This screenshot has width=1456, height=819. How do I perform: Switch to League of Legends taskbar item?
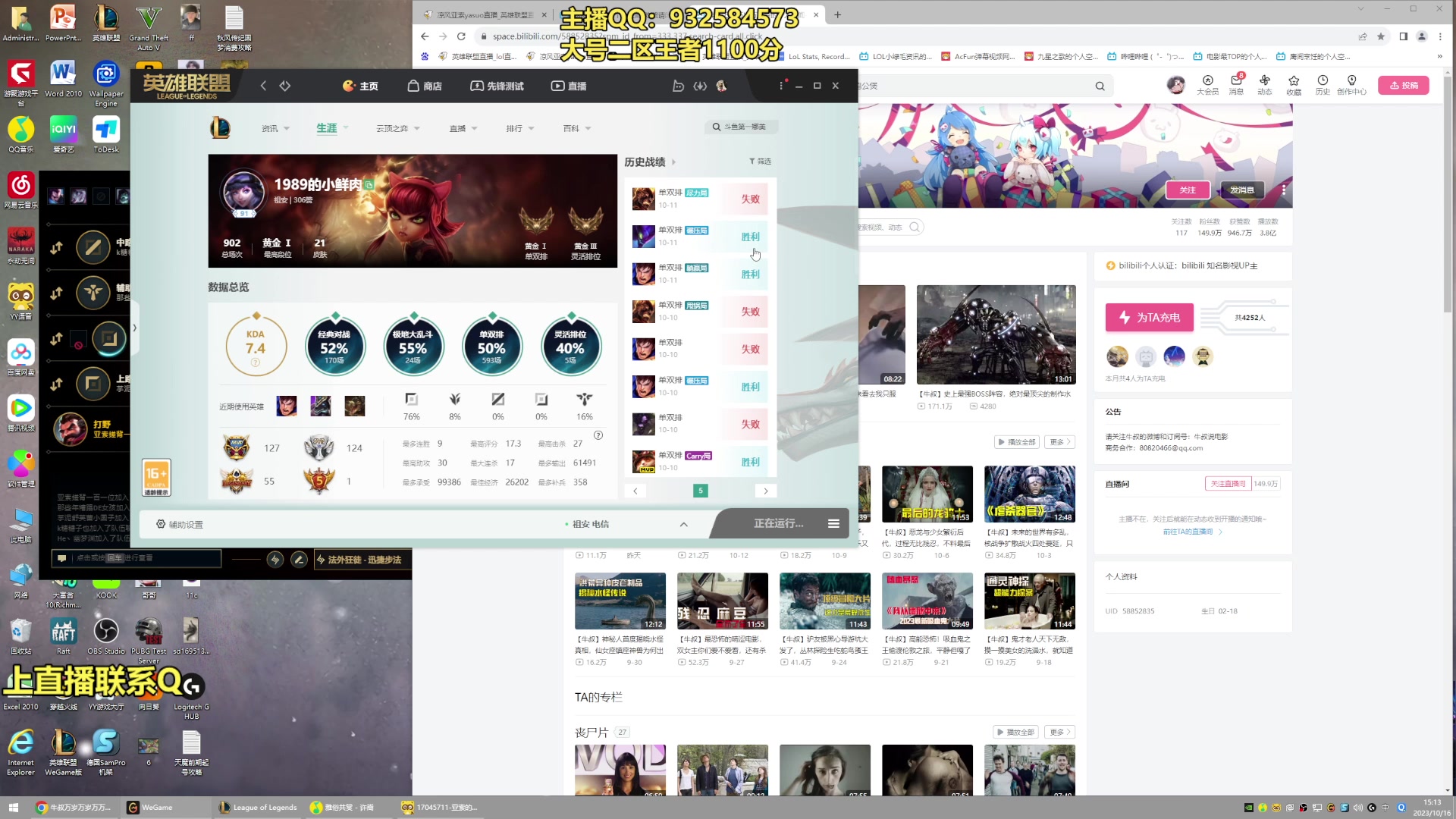(258, 807)
